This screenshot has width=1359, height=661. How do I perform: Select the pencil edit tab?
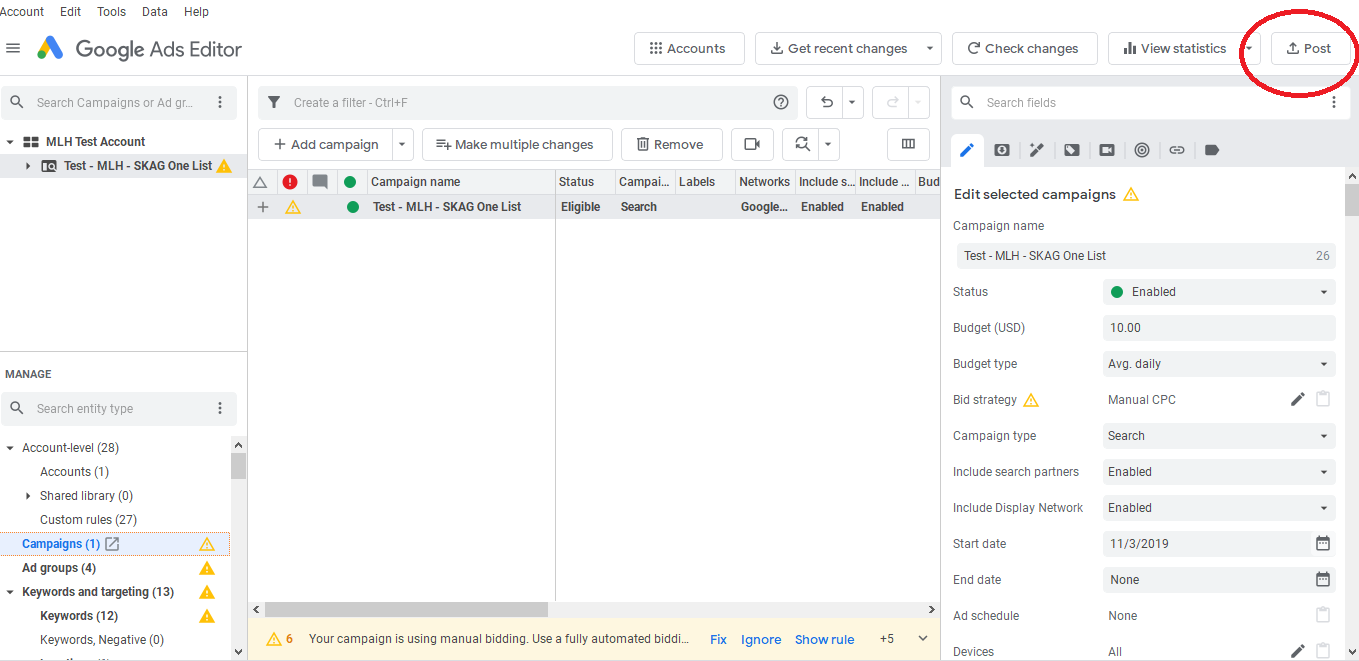tap(967, 150)
